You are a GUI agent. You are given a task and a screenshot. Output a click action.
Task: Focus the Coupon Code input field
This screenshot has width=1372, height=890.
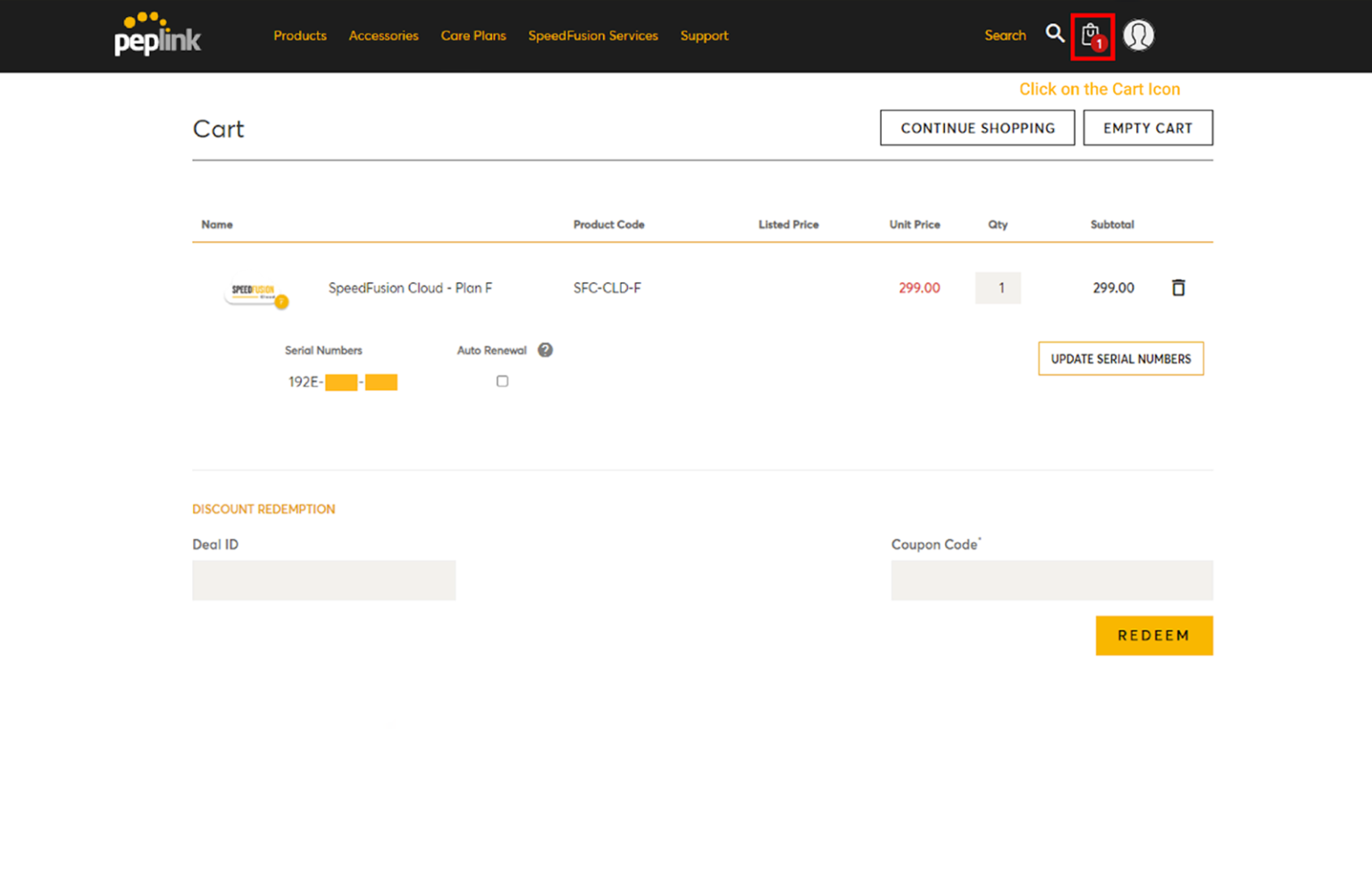click(1052, 580)
